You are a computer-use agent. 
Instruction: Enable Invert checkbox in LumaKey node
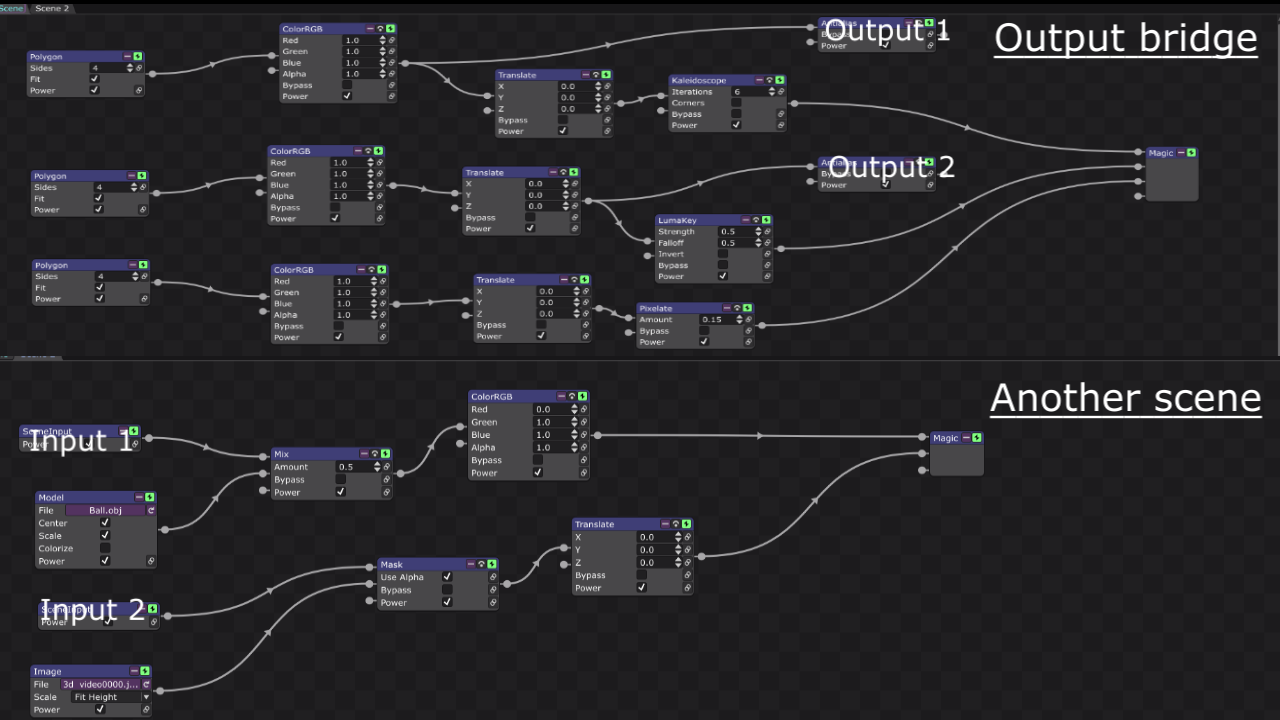(723, 254)
